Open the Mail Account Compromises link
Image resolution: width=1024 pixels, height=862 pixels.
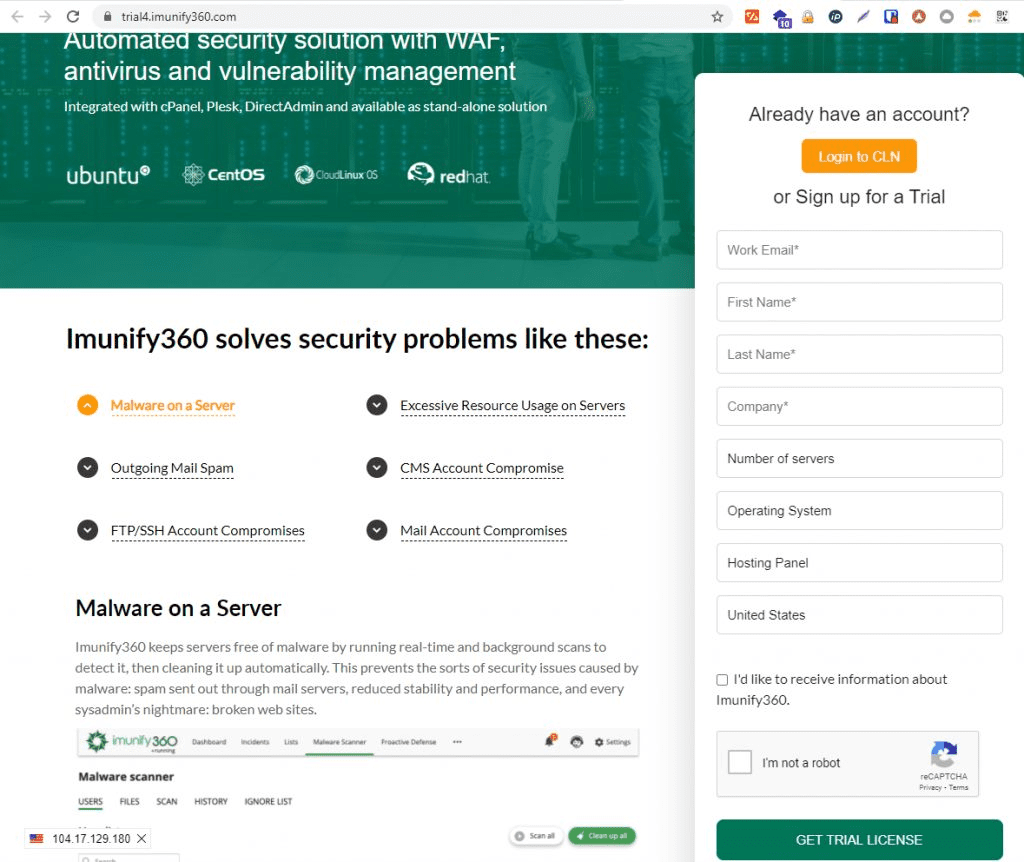click(483, 530)
